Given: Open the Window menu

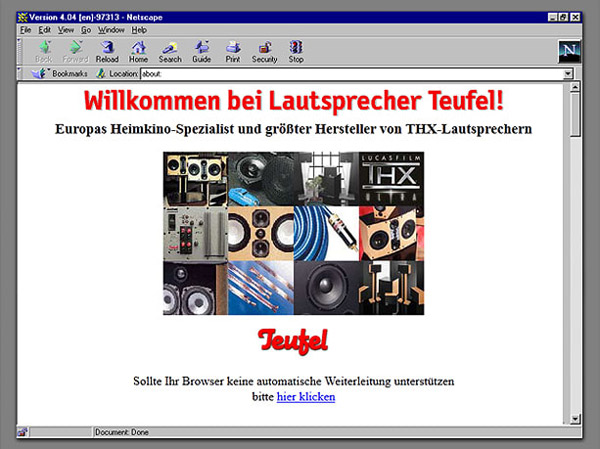Looking at the screenshot, I should (x=111, y=30).
